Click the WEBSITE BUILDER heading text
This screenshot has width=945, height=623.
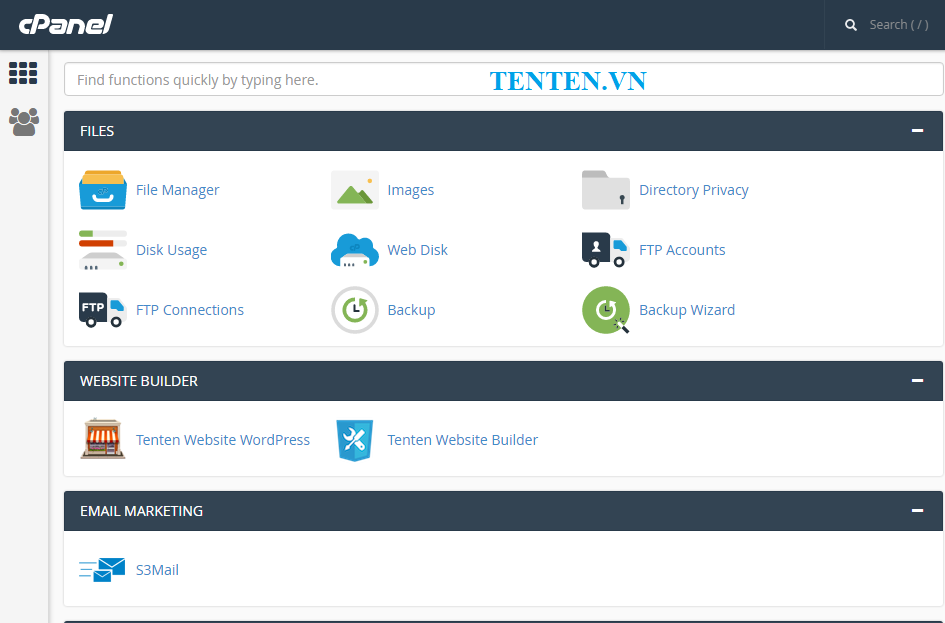pos(139,381)
